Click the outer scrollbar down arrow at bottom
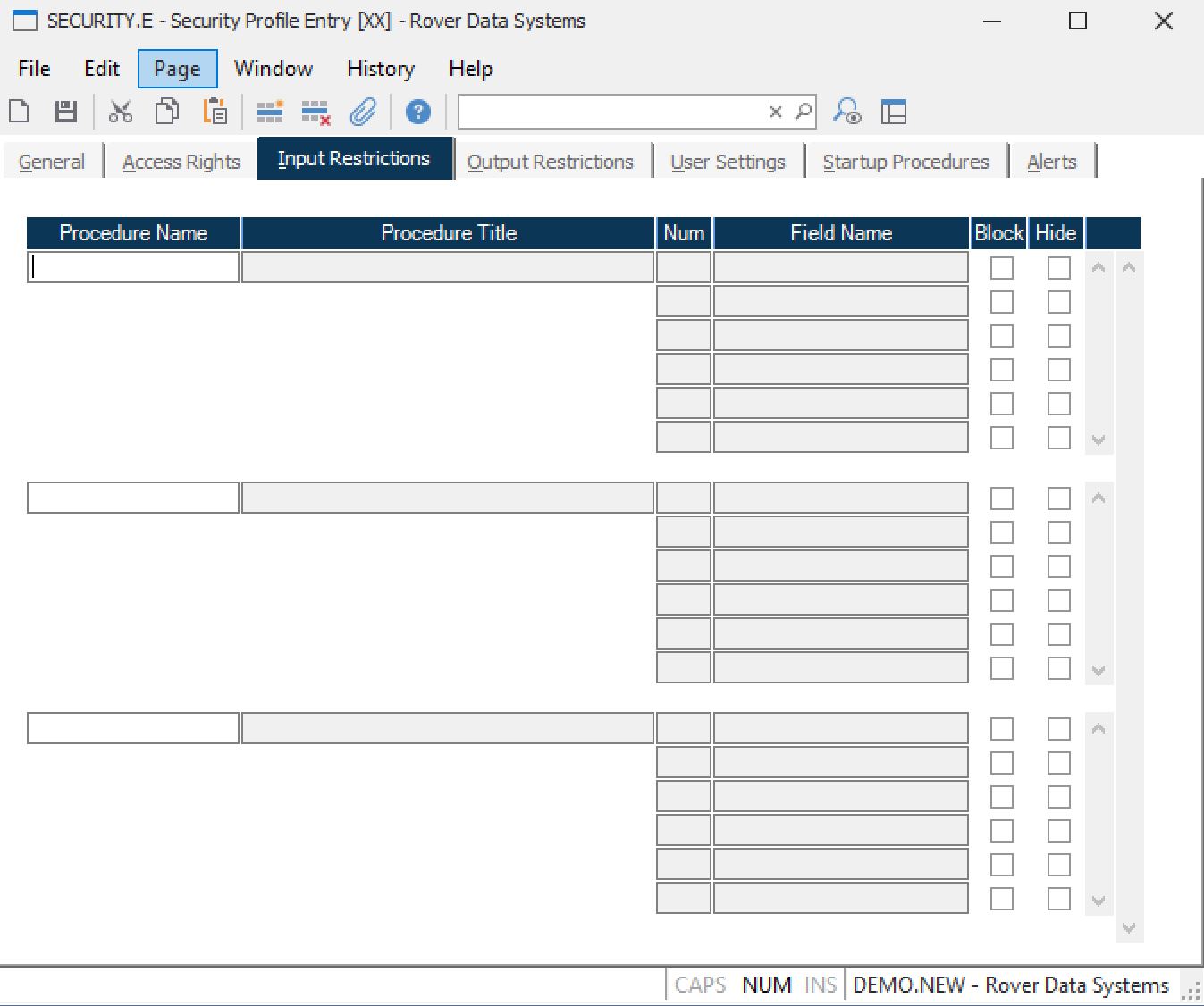1204x1006 pixels. click(1128, 928)
